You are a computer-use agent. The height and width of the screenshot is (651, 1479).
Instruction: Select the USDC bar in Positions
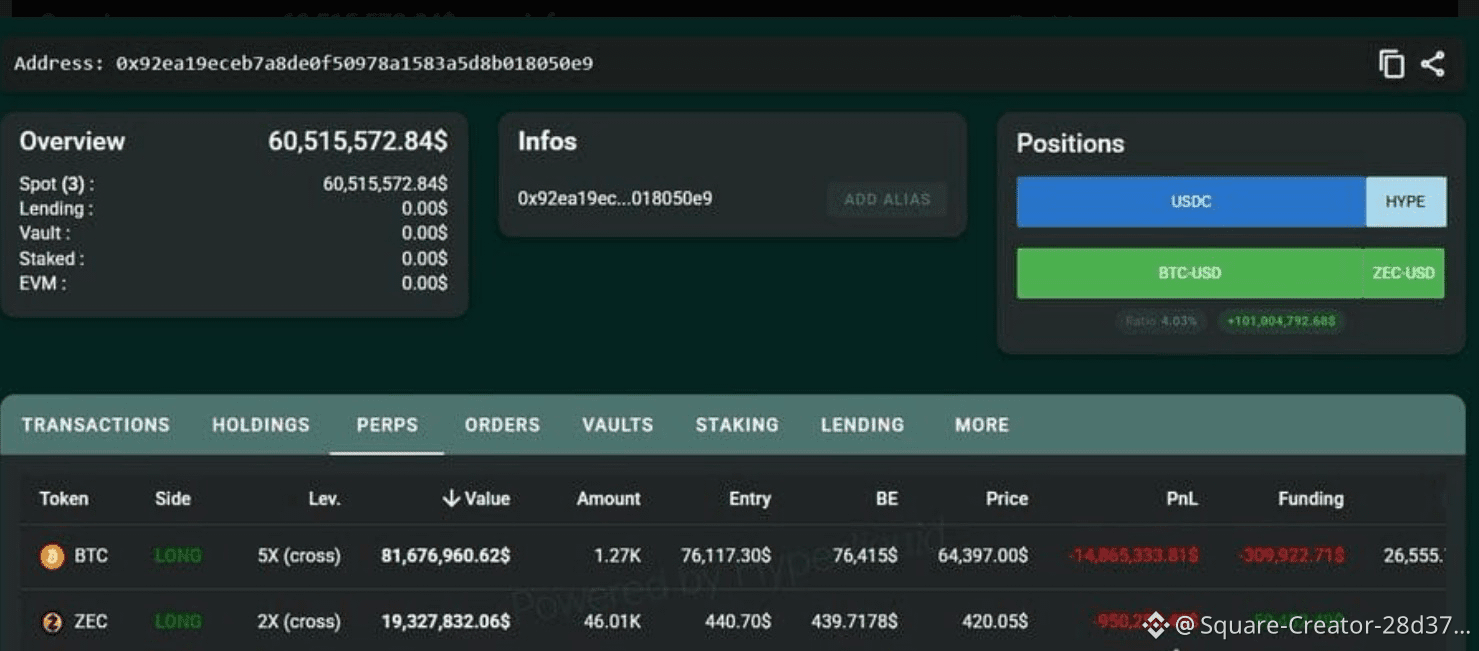1191,202
